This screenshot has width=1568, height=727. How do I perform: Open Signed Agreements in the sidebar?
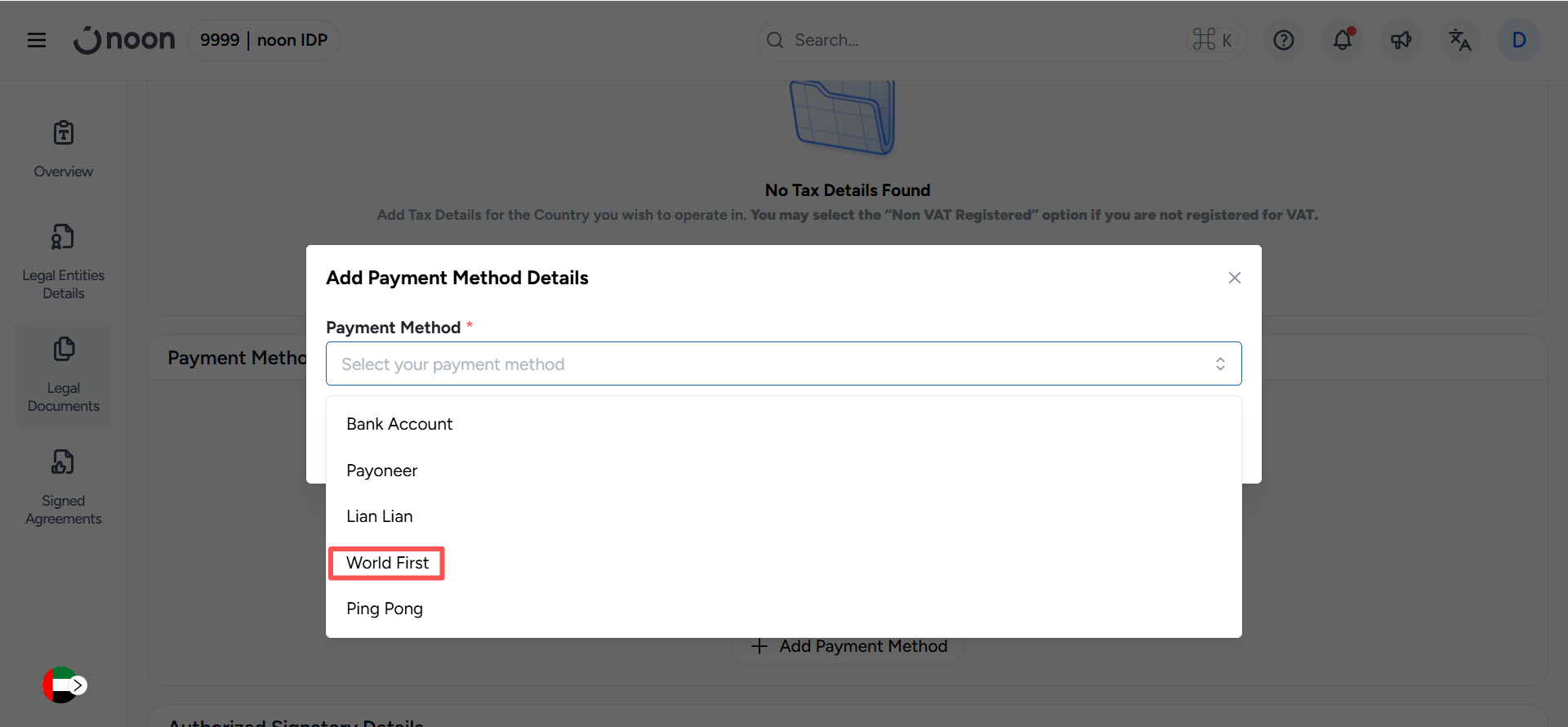(x=64, y=487)
